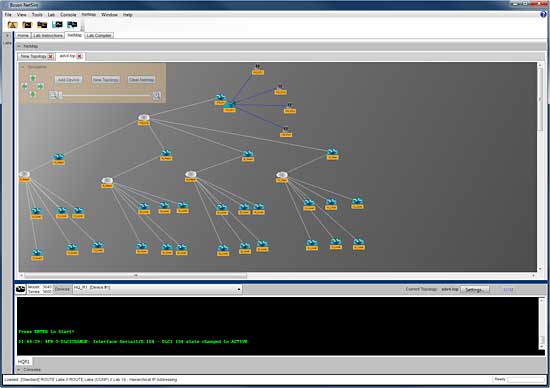Click the pan right green arrow
Screen dimensions: 550x388
[x=40, y=86]
